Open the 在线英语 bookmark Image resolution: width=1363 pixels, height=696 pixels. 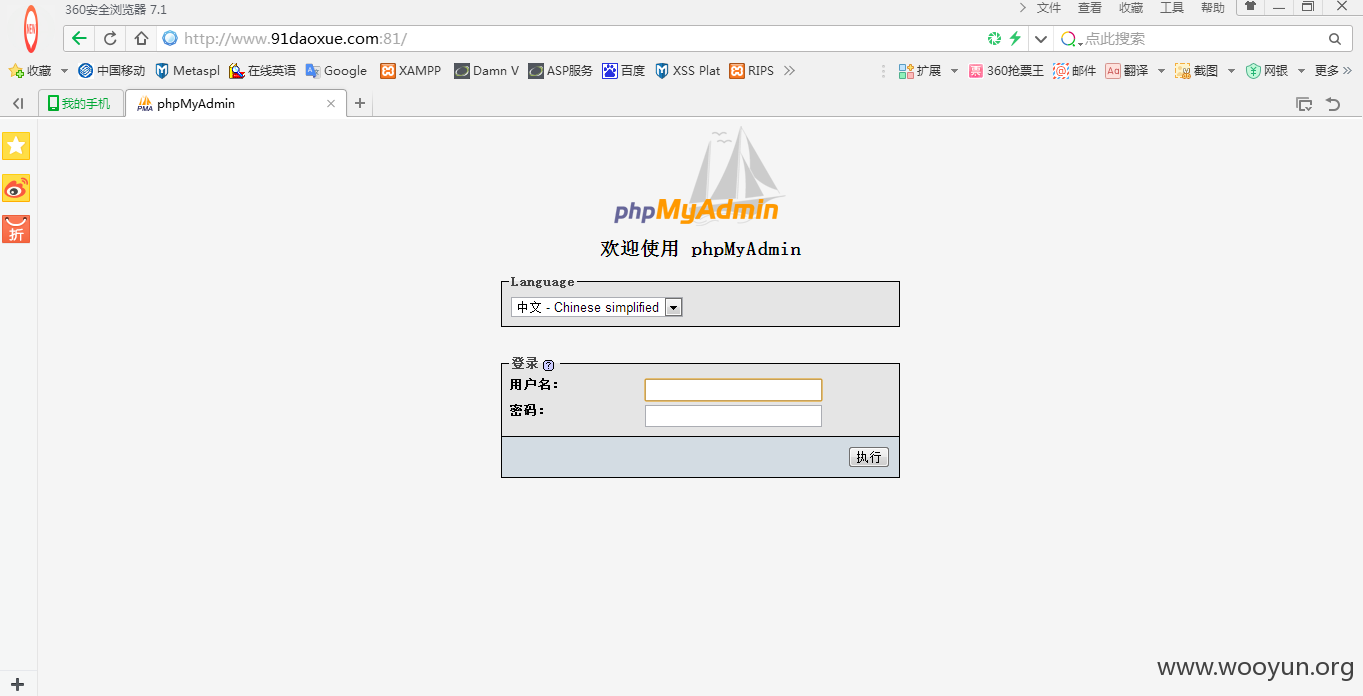pos(262,71)
